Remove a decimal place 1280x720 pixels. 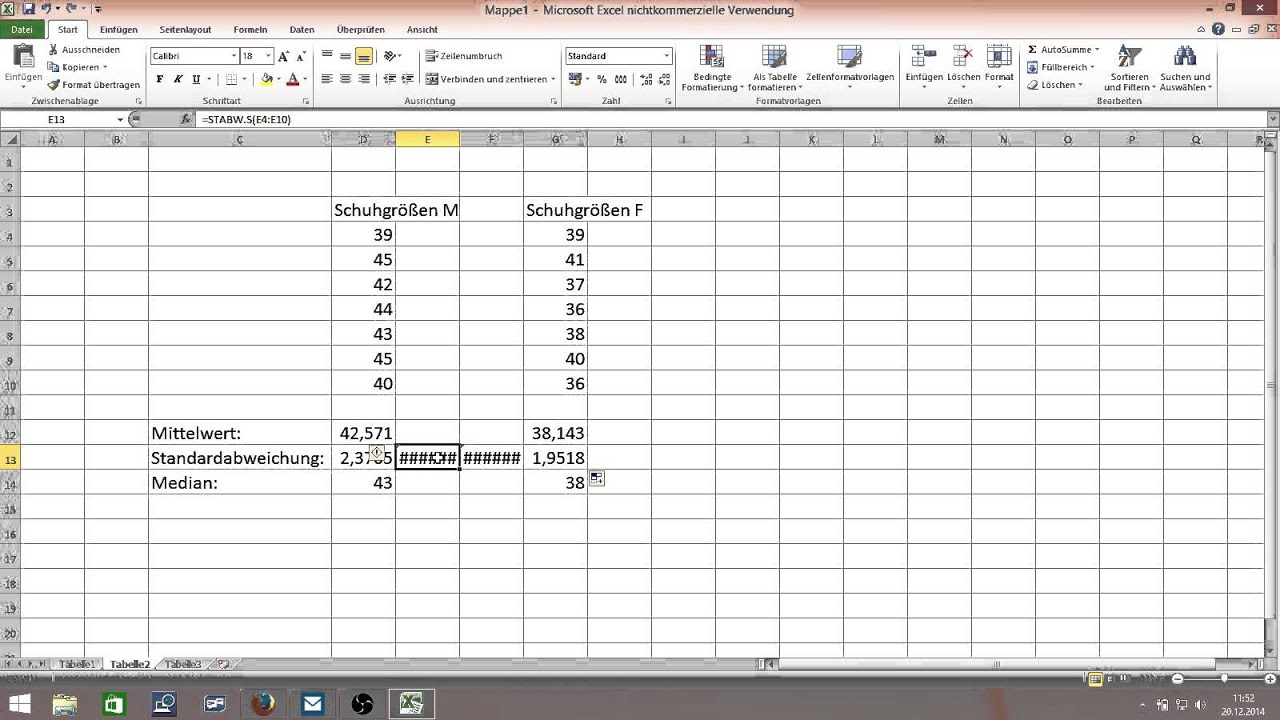tap(663, 79)
